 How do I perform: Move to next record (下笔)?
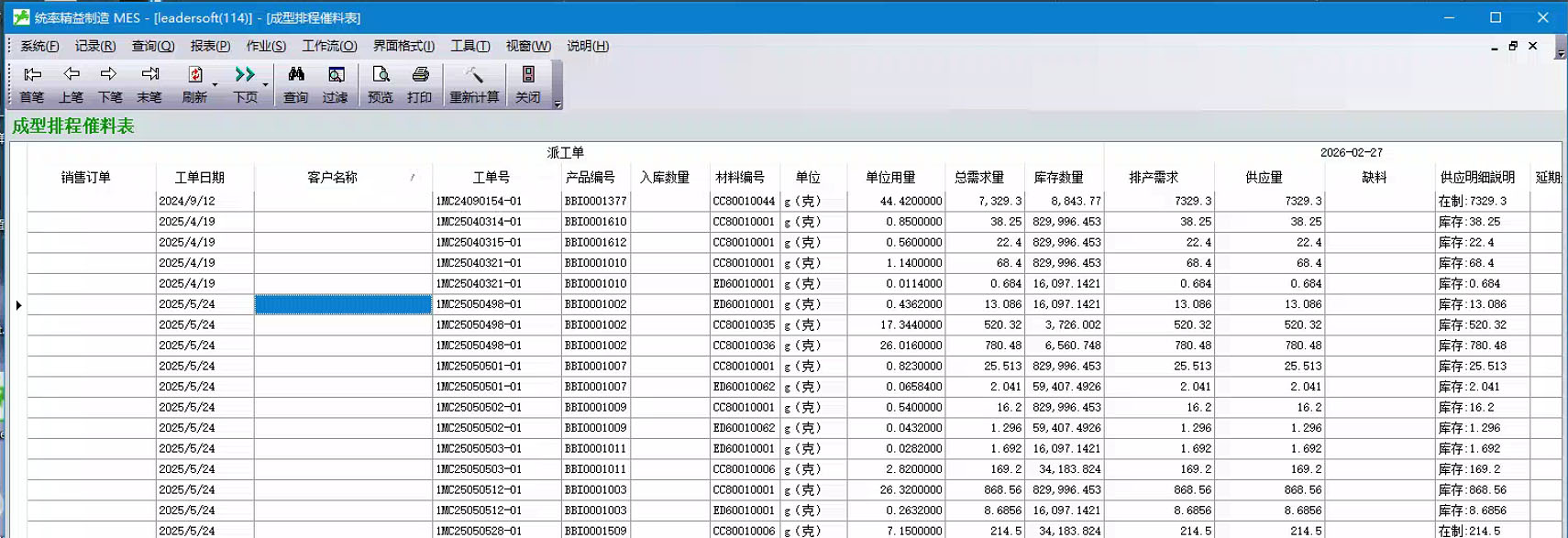[110, 83]
